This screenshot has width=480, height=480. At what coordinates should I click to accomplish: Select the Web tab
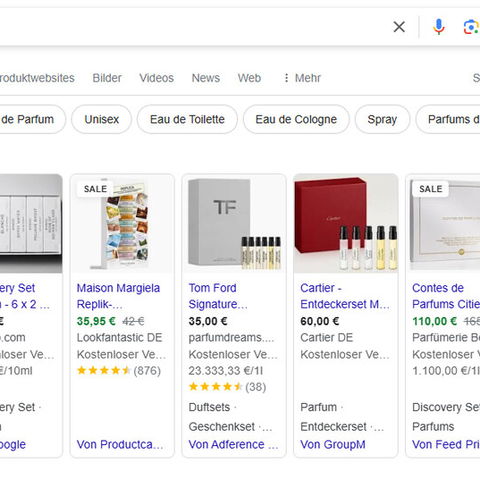point(249,78)
